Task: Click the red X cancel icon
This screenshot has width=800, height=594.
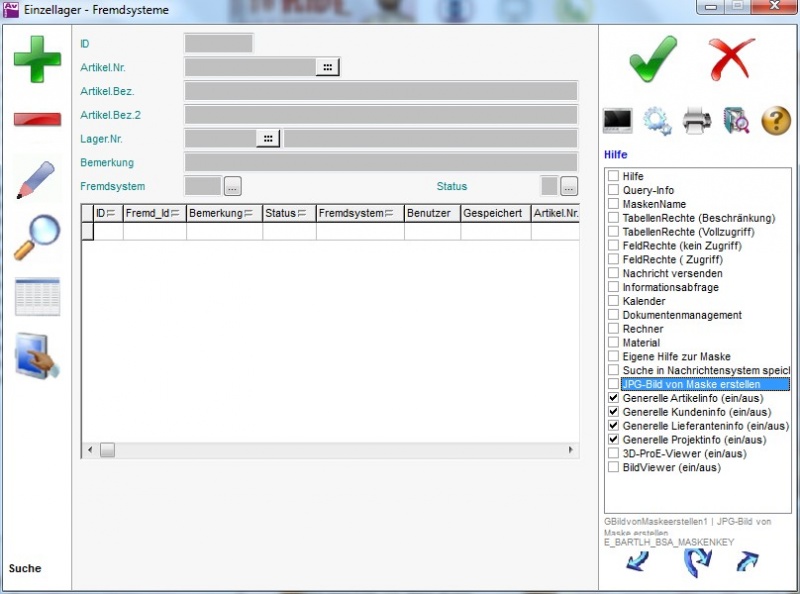Action: point(731,60)
